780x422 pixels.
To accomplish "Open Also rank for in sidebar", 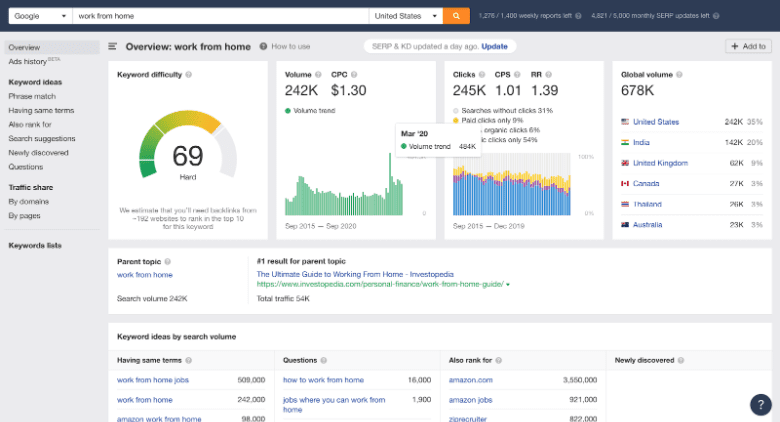I will (30, 124).
